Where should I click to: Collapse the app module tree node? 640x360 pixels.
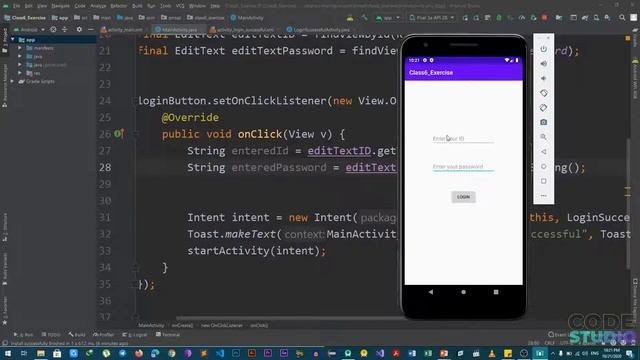(13, 40)
